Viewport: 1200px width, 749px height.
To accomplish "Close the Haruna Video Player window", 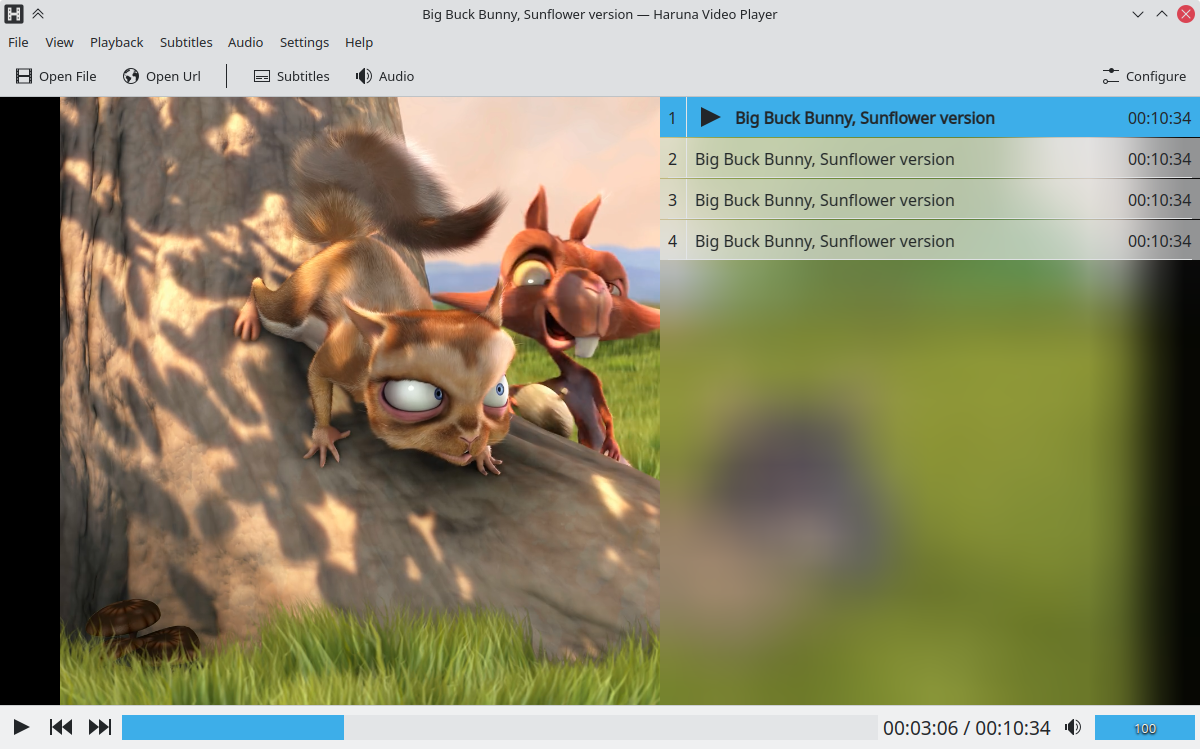I will click(1186, 14).
